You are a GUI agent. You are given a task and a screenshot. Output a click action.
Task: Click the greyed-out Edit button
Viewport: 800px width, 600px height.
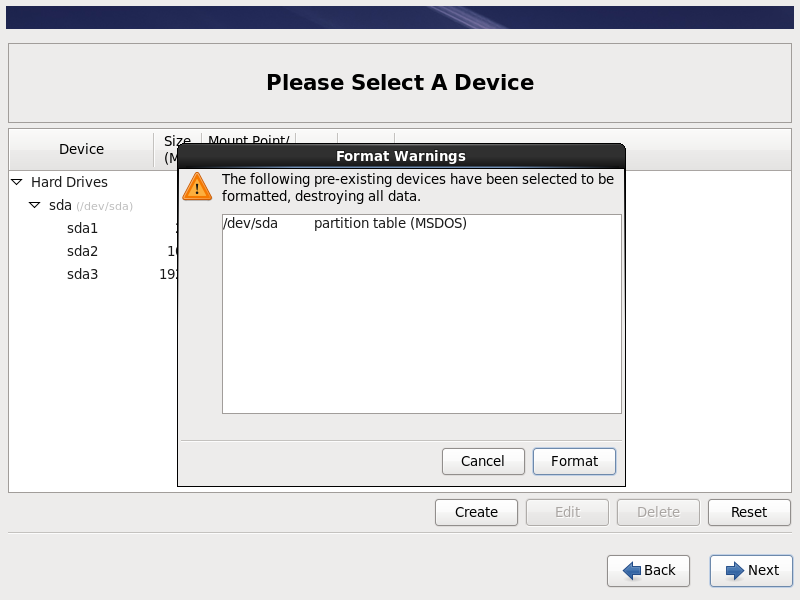point(567,512)
